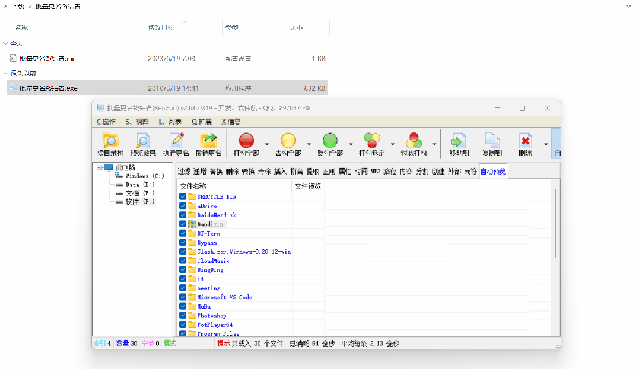This screenshot has width=640, height=369.
Task: Select the 692 KB exe file row in Explorer
Action: [167, 88]
